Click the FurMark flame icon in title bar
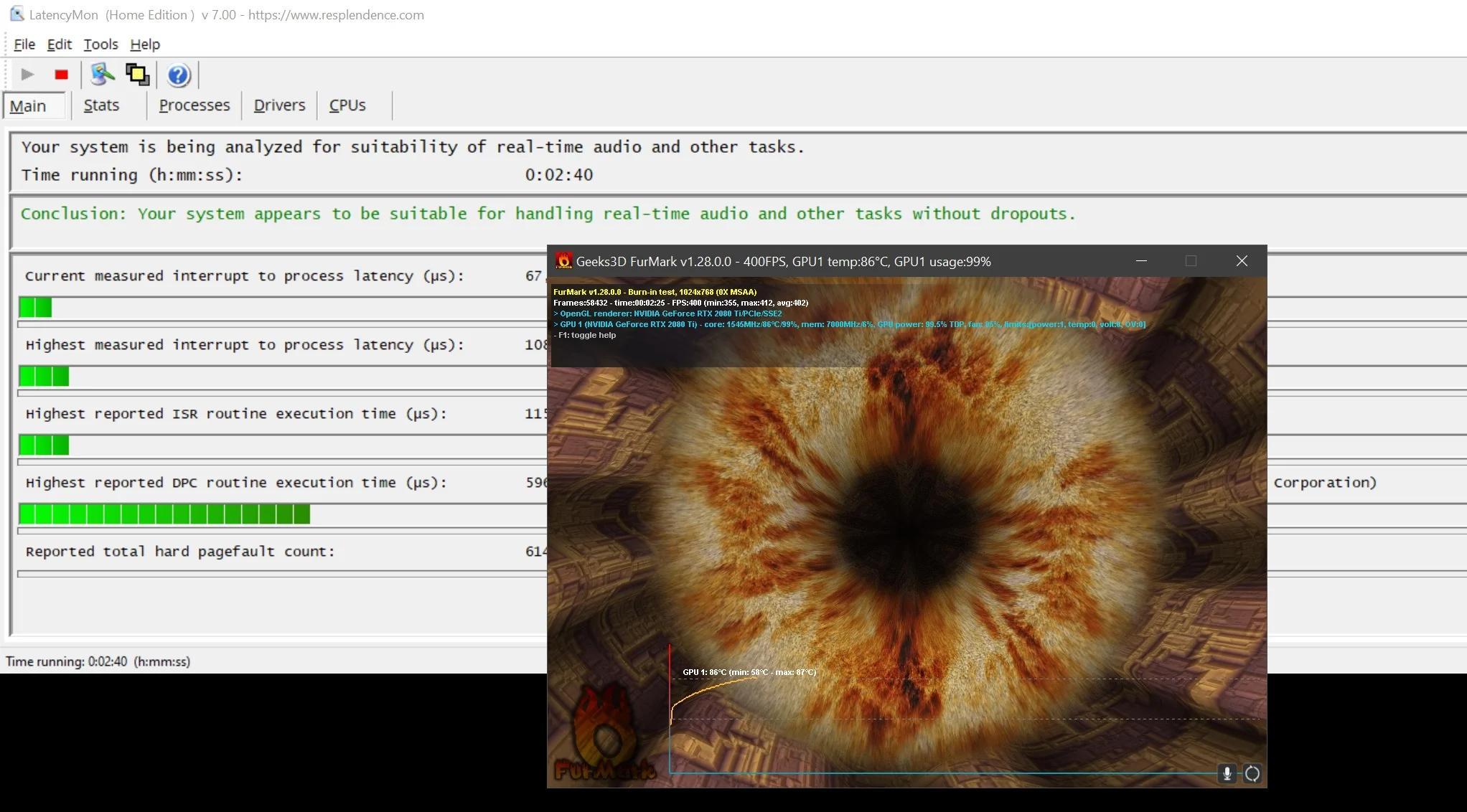 [x=563, y=261]
